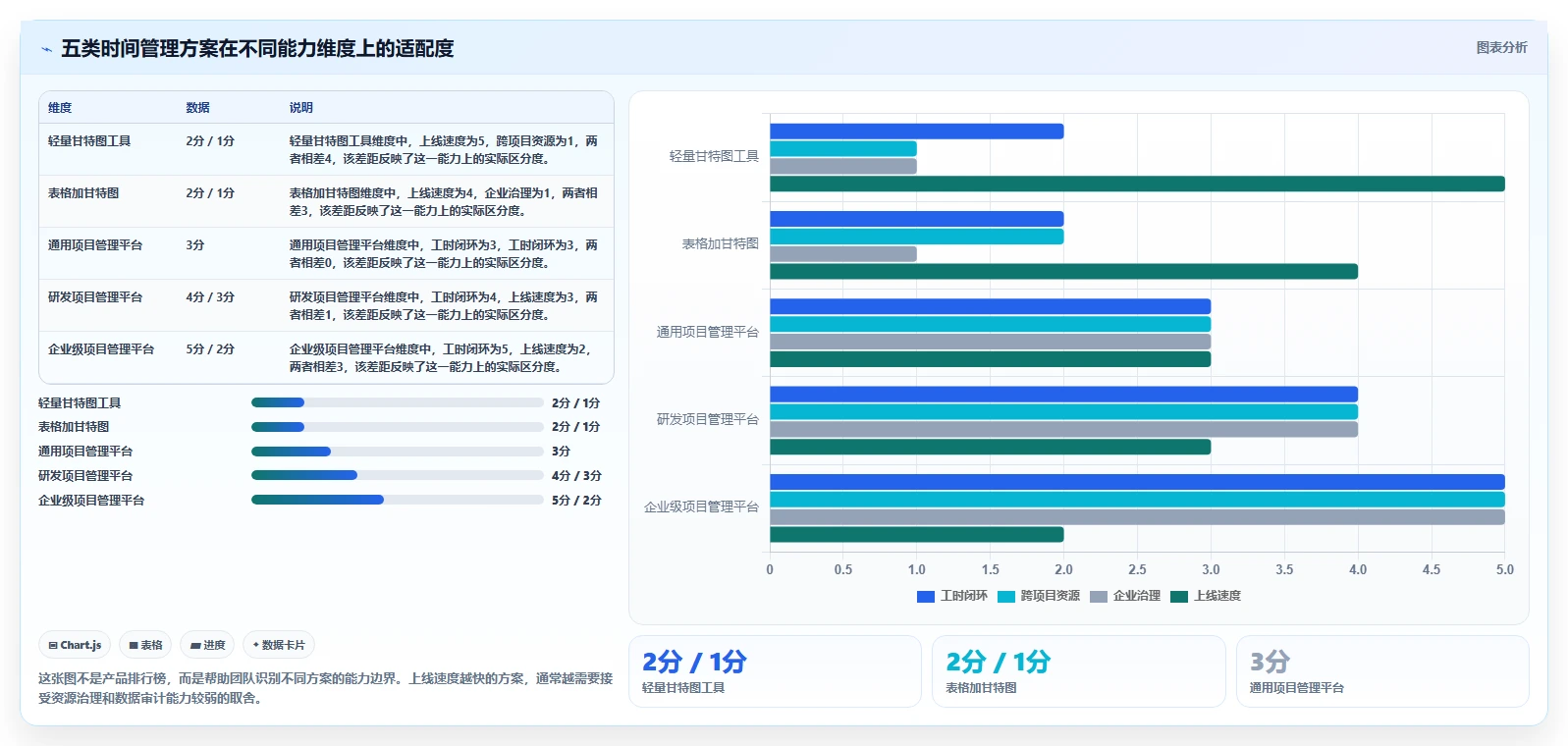
Task: Select the 进度 tag chip
Action: point(207,645)
